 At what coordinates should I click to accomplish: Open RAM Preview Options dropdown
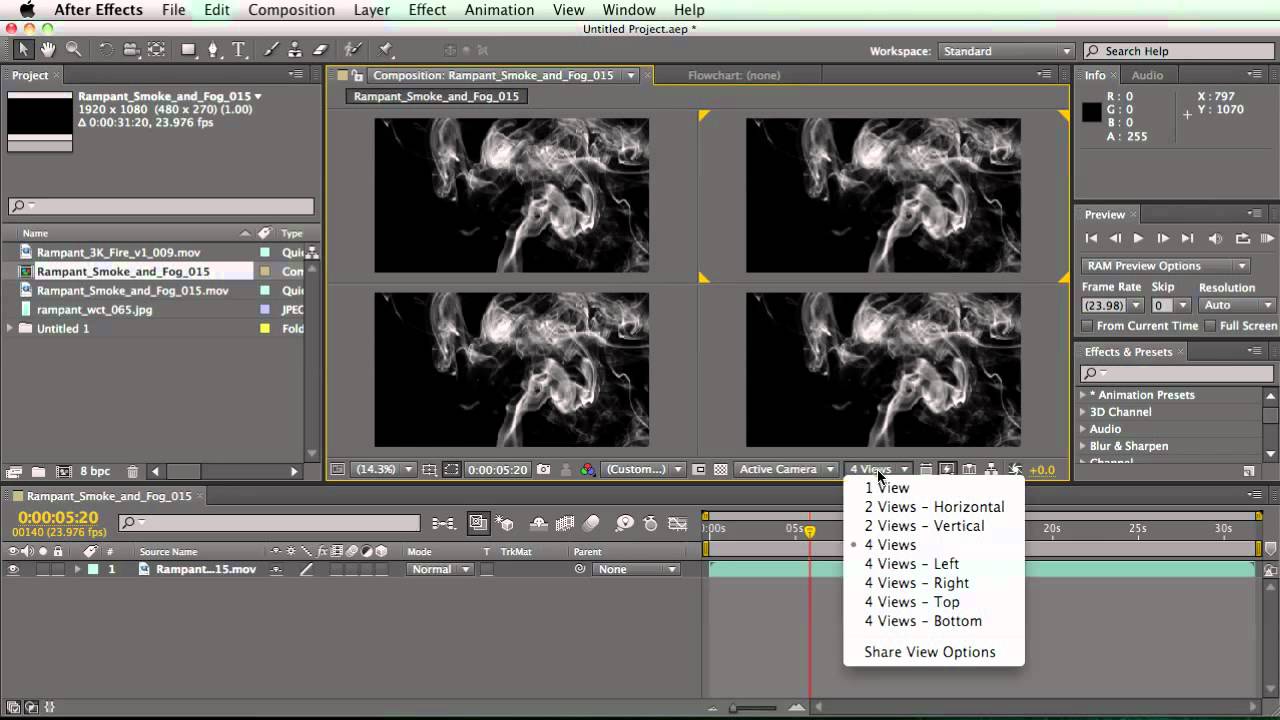[x=1166, y=266]
